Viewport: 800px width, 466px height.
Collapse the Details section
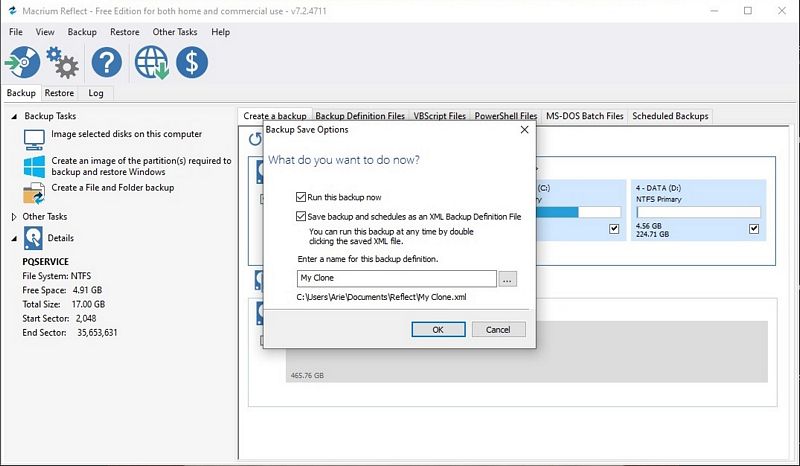tap(14, 238)
